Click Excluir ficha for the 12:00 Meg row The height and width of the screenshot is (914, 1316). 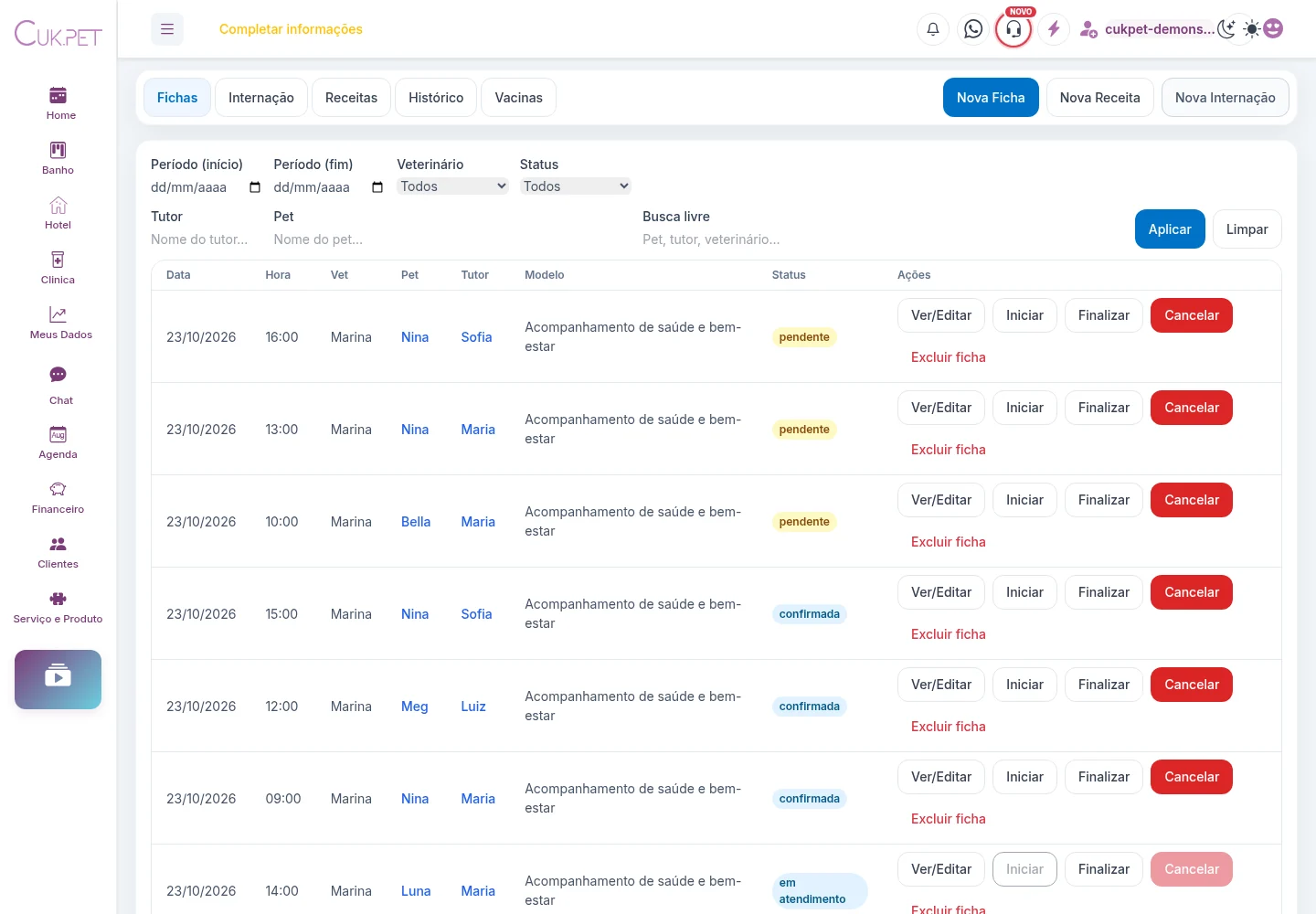tap(949, 727)
